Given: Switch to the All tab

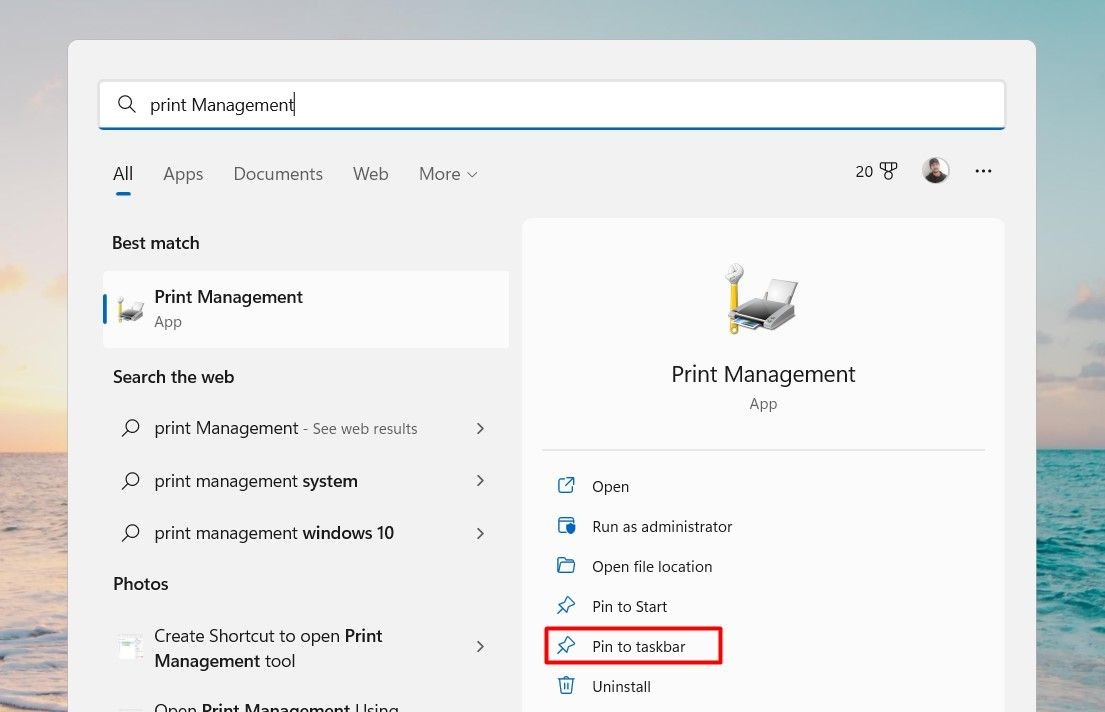Looking at the screenshot, I should click(123, 174).
